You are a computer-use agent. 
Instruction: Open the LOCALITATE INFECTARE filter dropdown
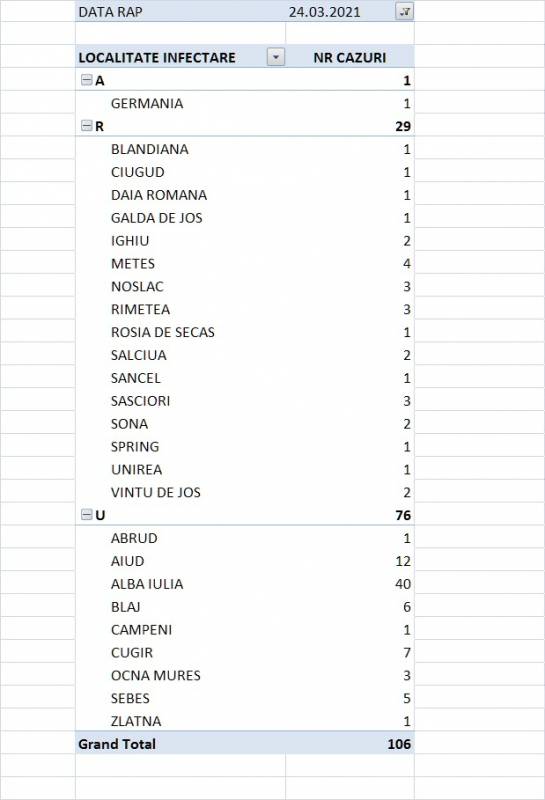276,57
